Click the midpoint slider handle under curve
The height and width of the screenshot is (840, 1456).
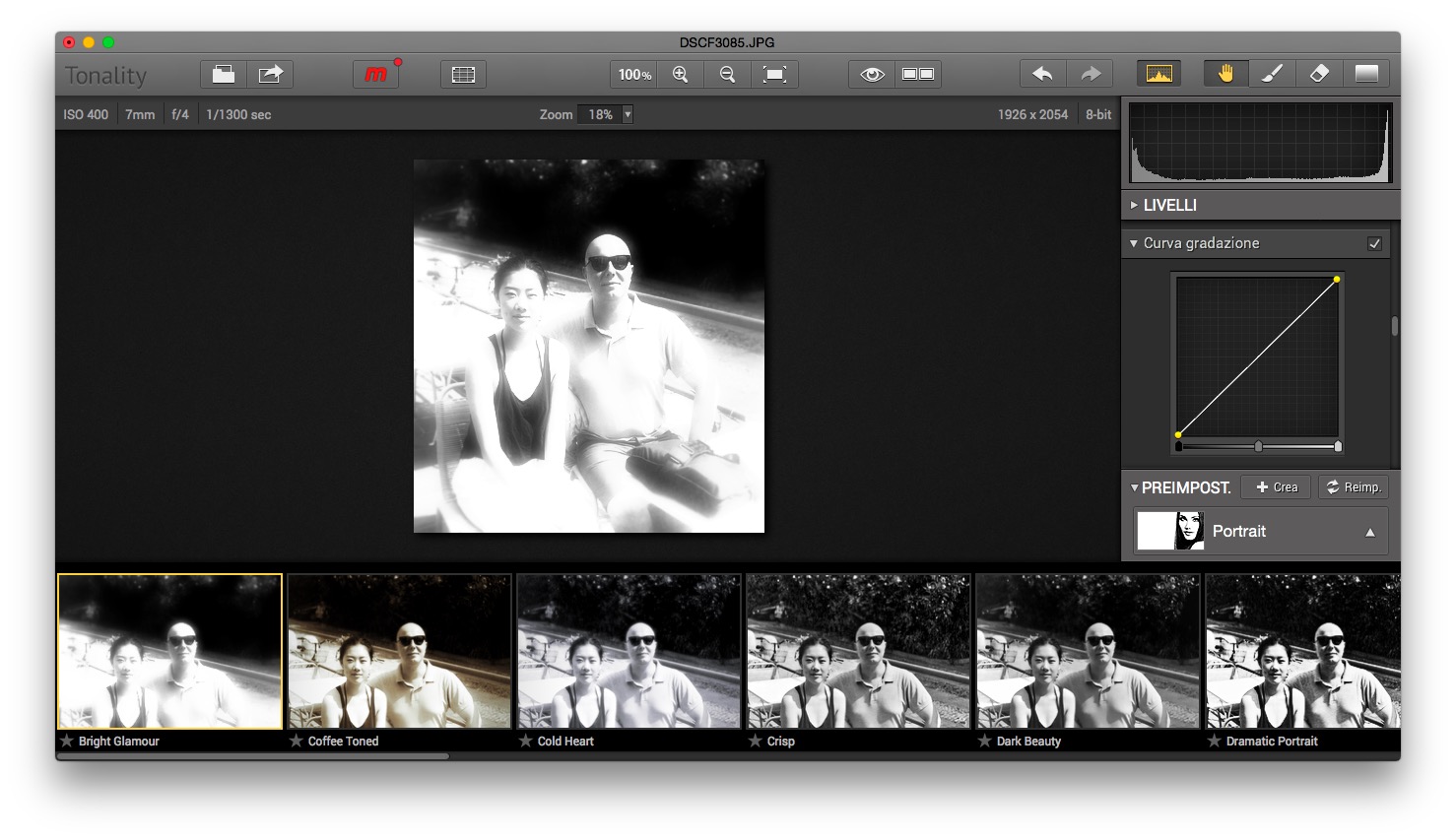(1258, 447)
